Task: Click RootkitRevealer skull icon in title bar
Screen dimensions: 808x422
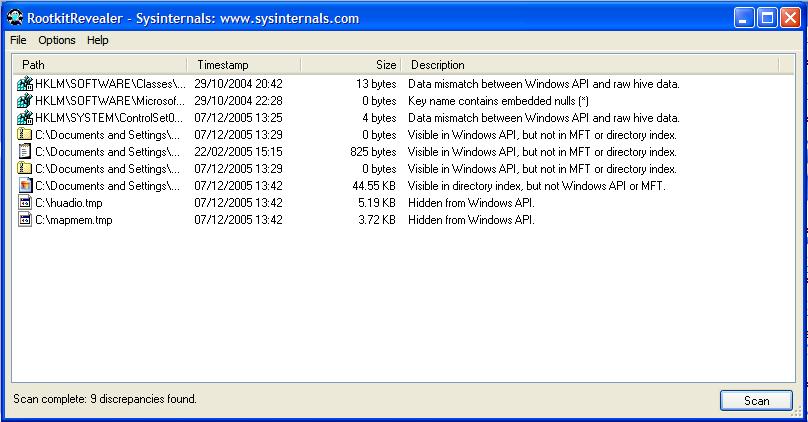Action: 15,18
